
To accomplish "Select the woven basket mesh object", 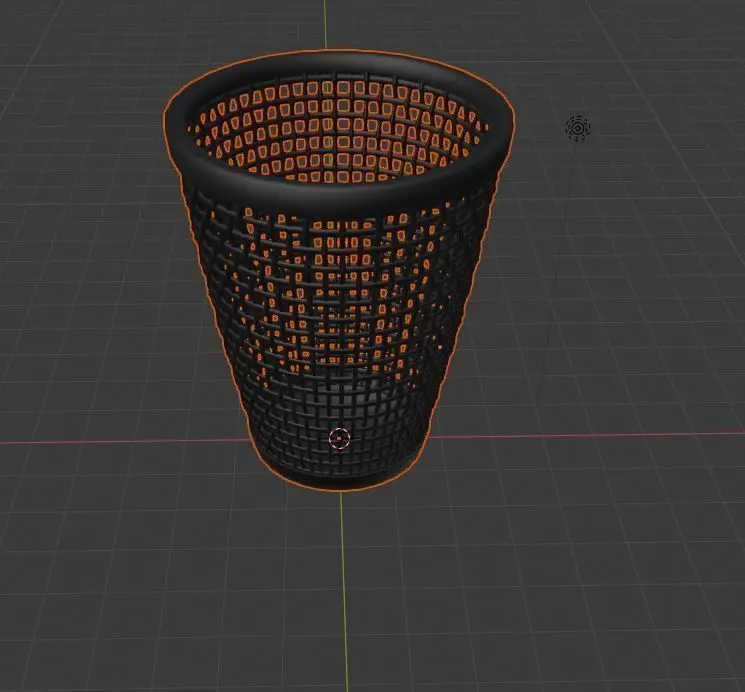I will [338, 269].
